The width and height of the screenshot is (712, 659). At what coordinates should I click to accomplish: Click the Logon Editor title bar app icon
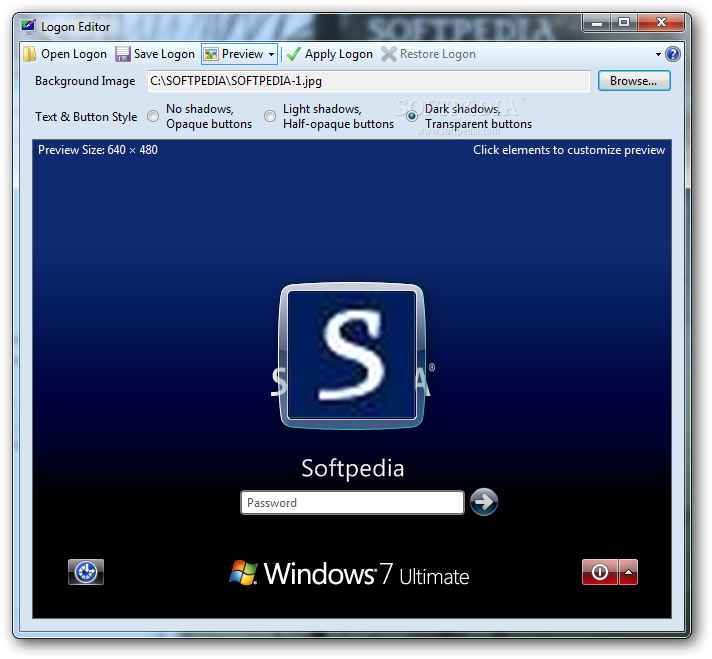(x=28, y=27)
